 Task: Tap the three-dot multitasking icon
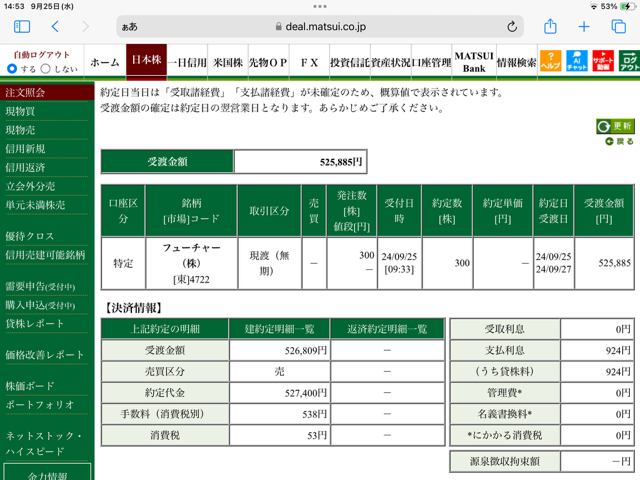pyautogui.click(x=320, y=6)
